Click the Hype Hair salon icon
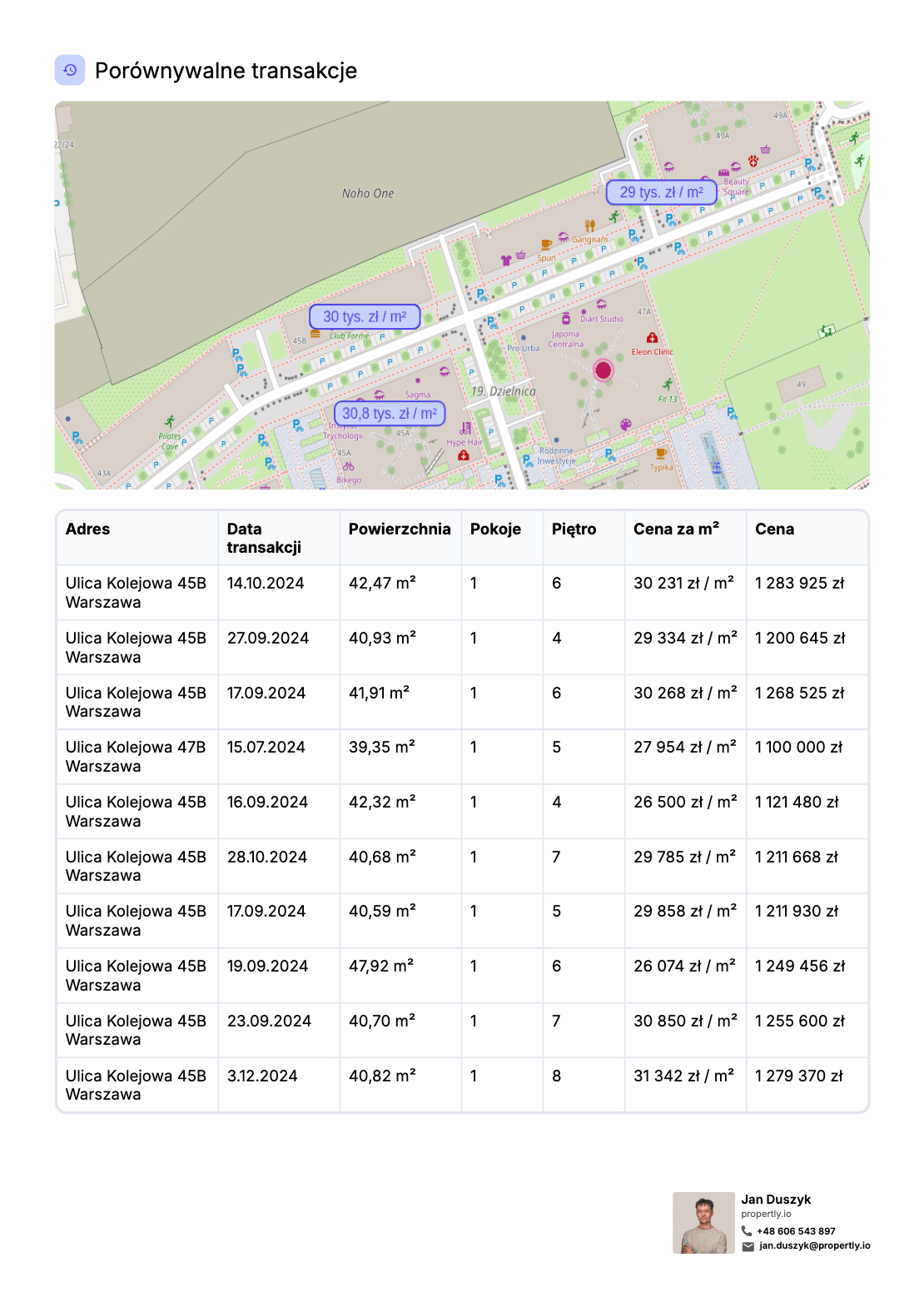 pos(465,429)
